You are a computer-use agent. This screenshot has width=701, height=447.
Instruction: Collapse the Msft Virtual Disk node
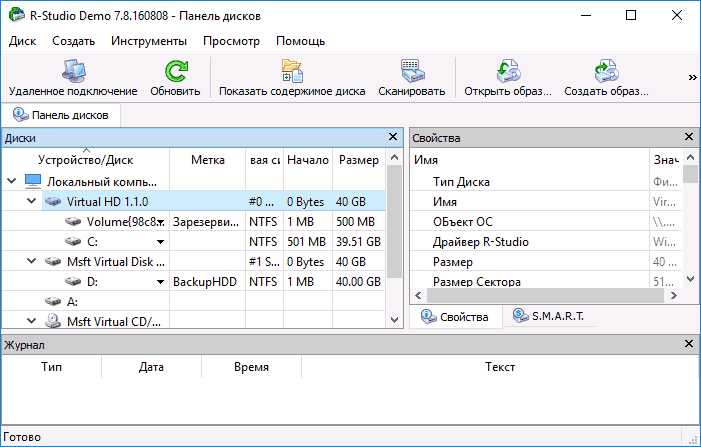(32, 261)
